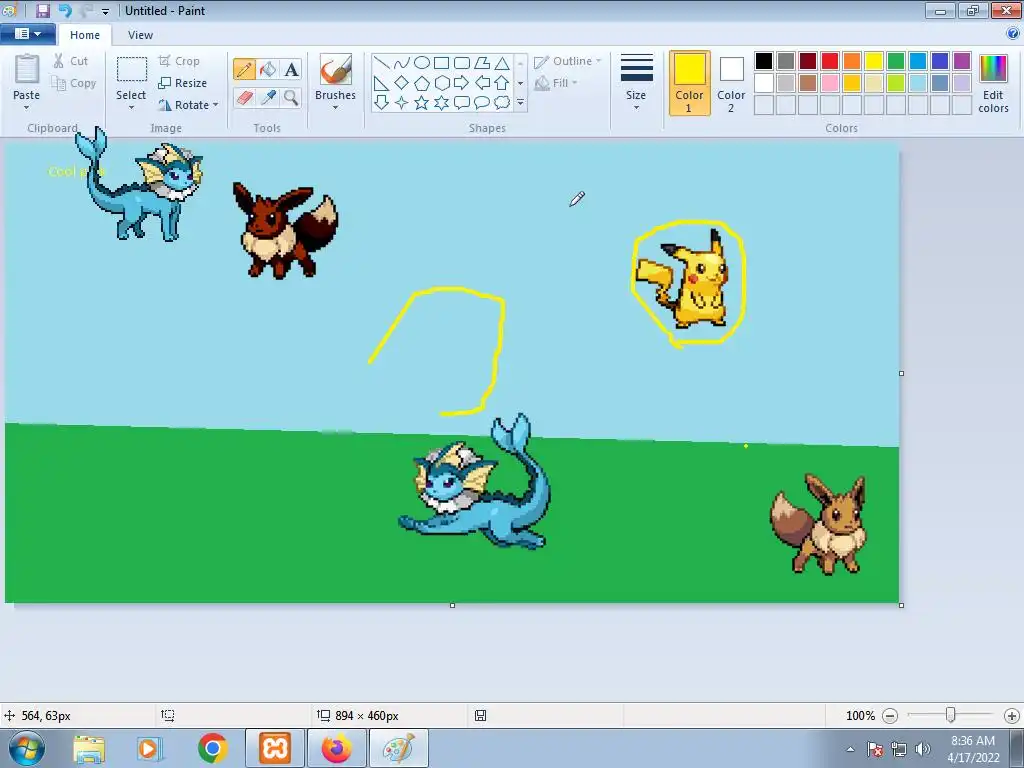This screenshot has height=768, width=1024.
Task: Choose the Five-point star shape
Action: click(422, 103)
